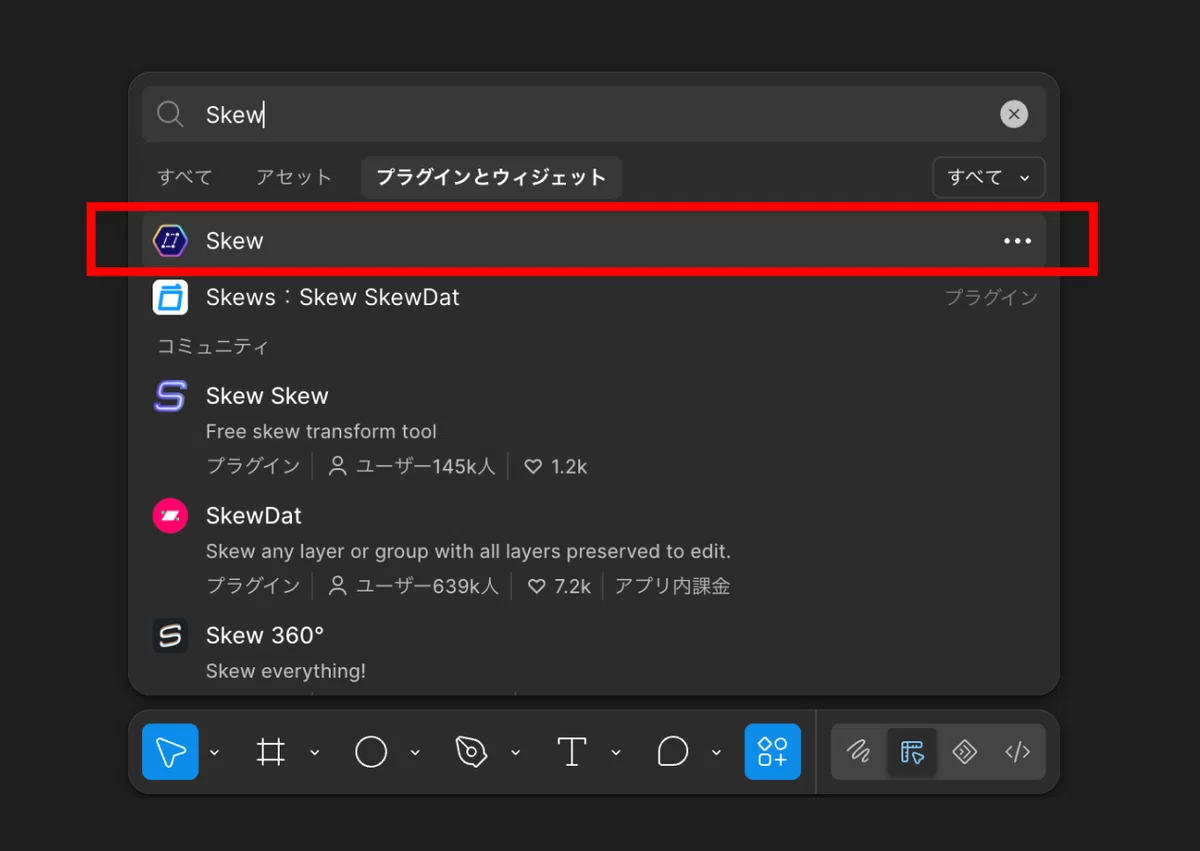This screenshot has height=851, width=1200.
Task: Click the コミュニティ section header
Action: [x=213, y=347]
